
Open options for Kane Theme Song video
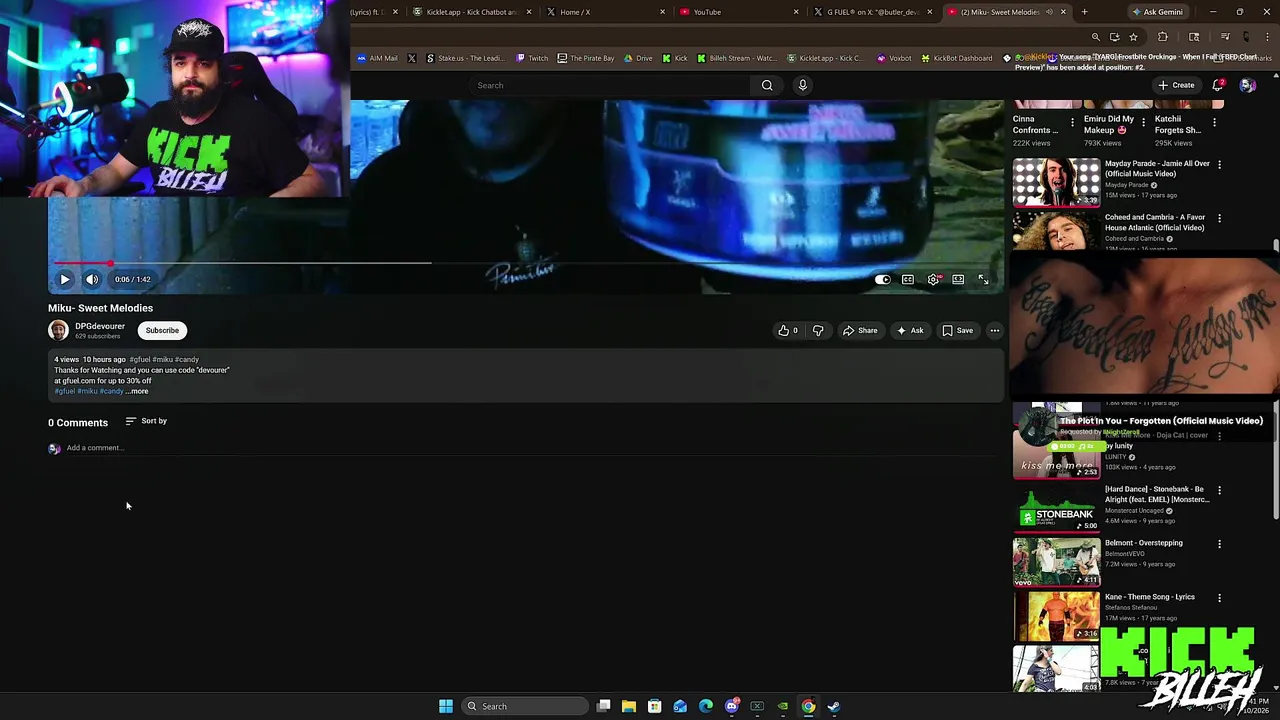pos(1219,598)
